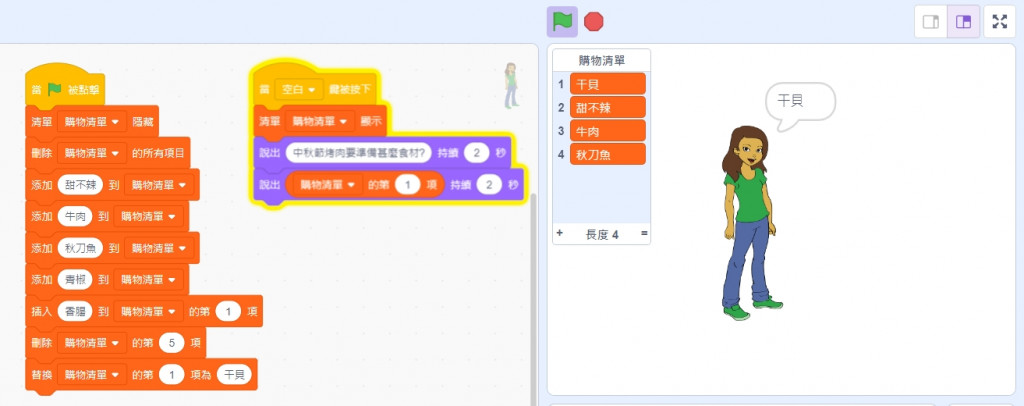Switch to small stage layout
The image size is (1024, 406).
coord(931,22)
